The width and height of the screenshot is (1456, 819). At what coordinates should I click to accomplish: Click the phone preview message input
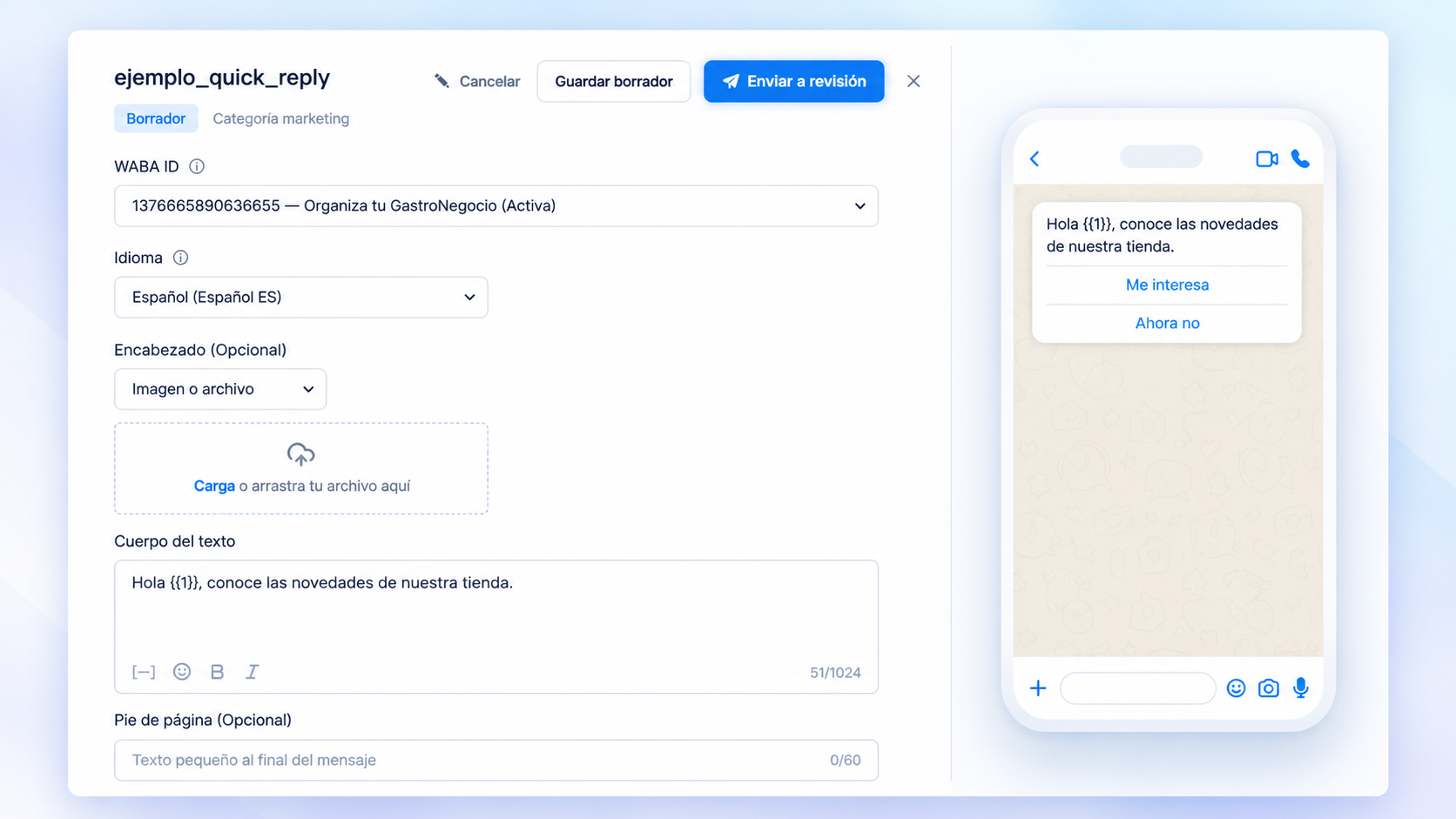click(1138, 688)
